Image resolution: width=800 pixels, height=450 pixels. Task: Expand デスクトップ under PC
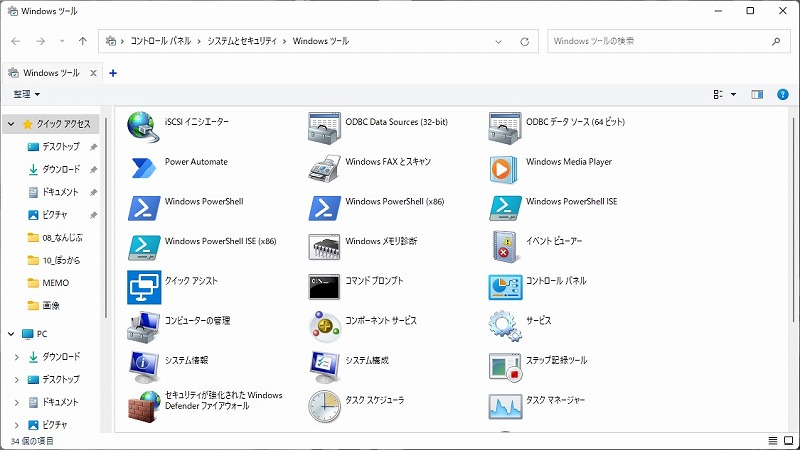[x=16, y=380]
